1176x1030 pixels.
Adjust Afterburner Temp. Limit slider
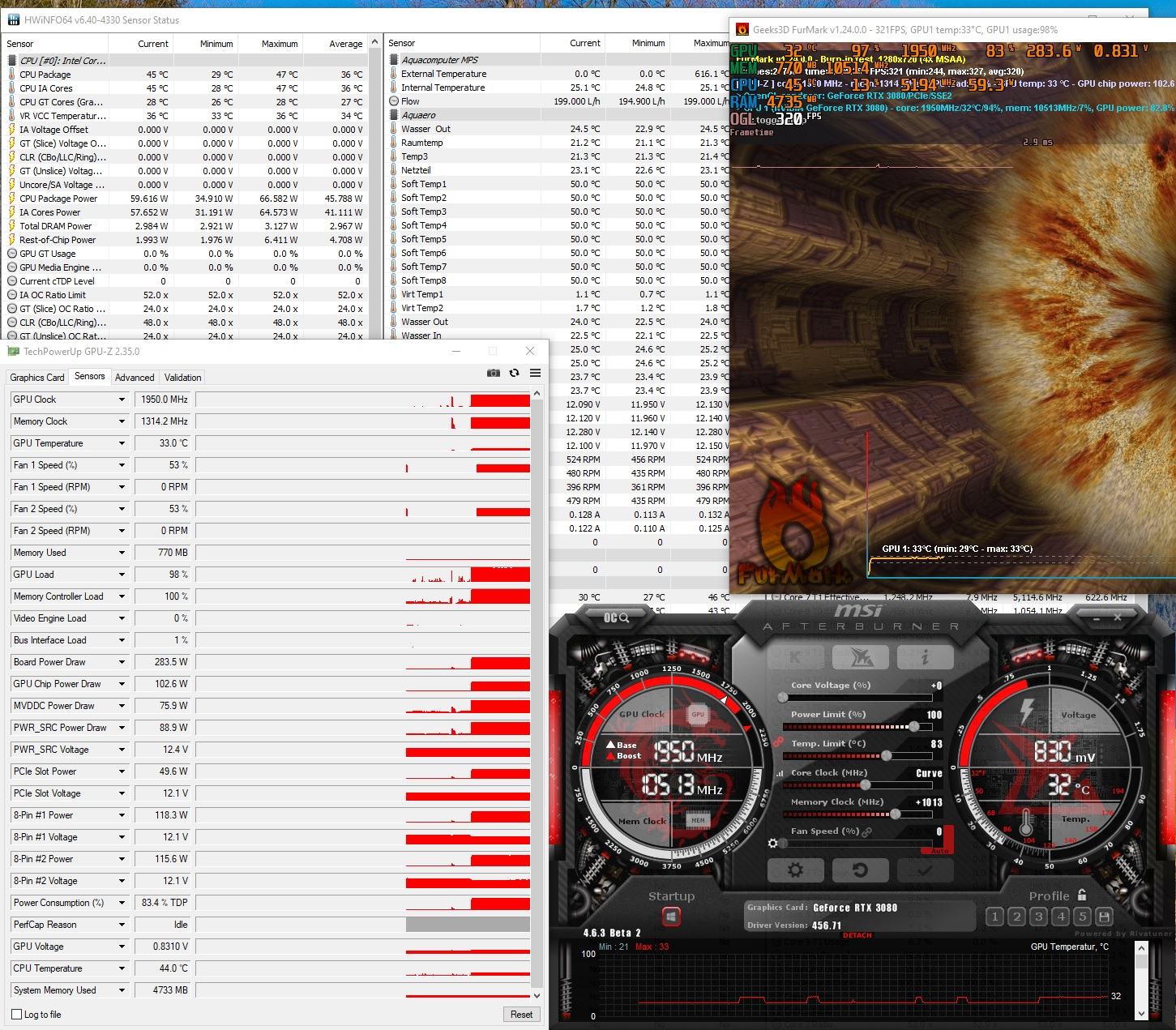tap(857, 755)
